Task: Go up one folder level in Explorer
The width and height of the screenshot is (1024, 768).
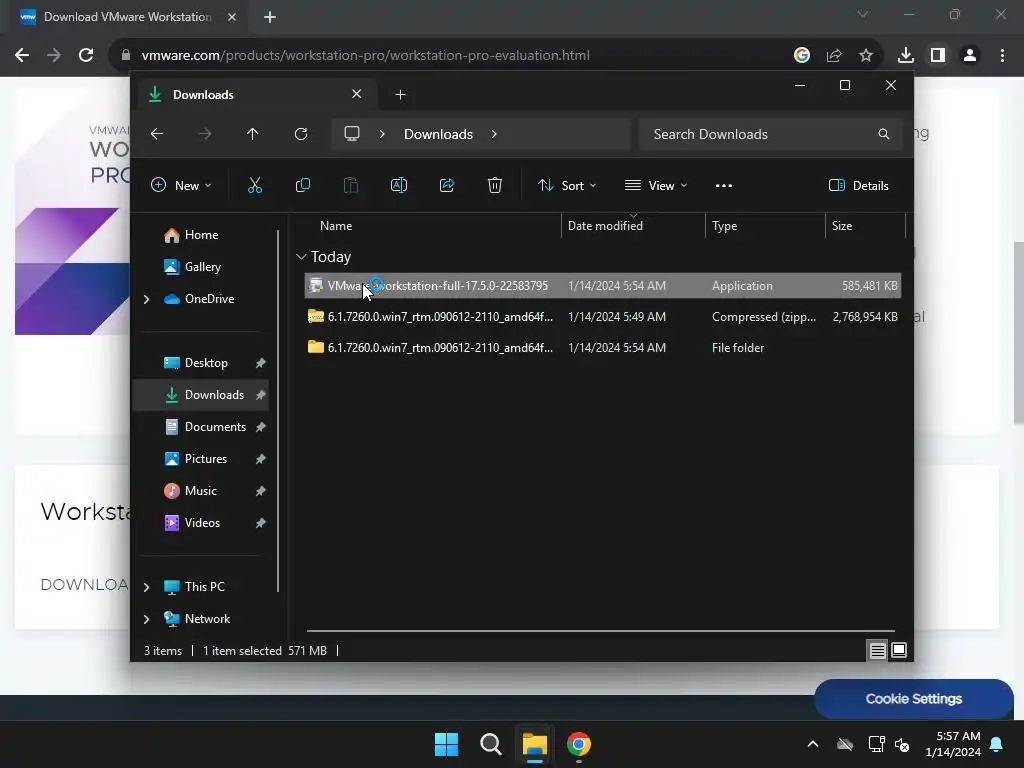Action: (x=253, y=134)
